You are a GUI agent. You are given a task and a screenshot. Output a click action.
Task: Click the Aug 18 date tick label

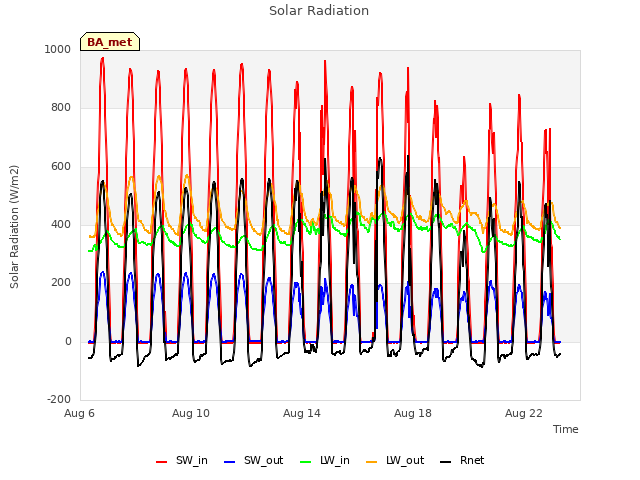413,413
